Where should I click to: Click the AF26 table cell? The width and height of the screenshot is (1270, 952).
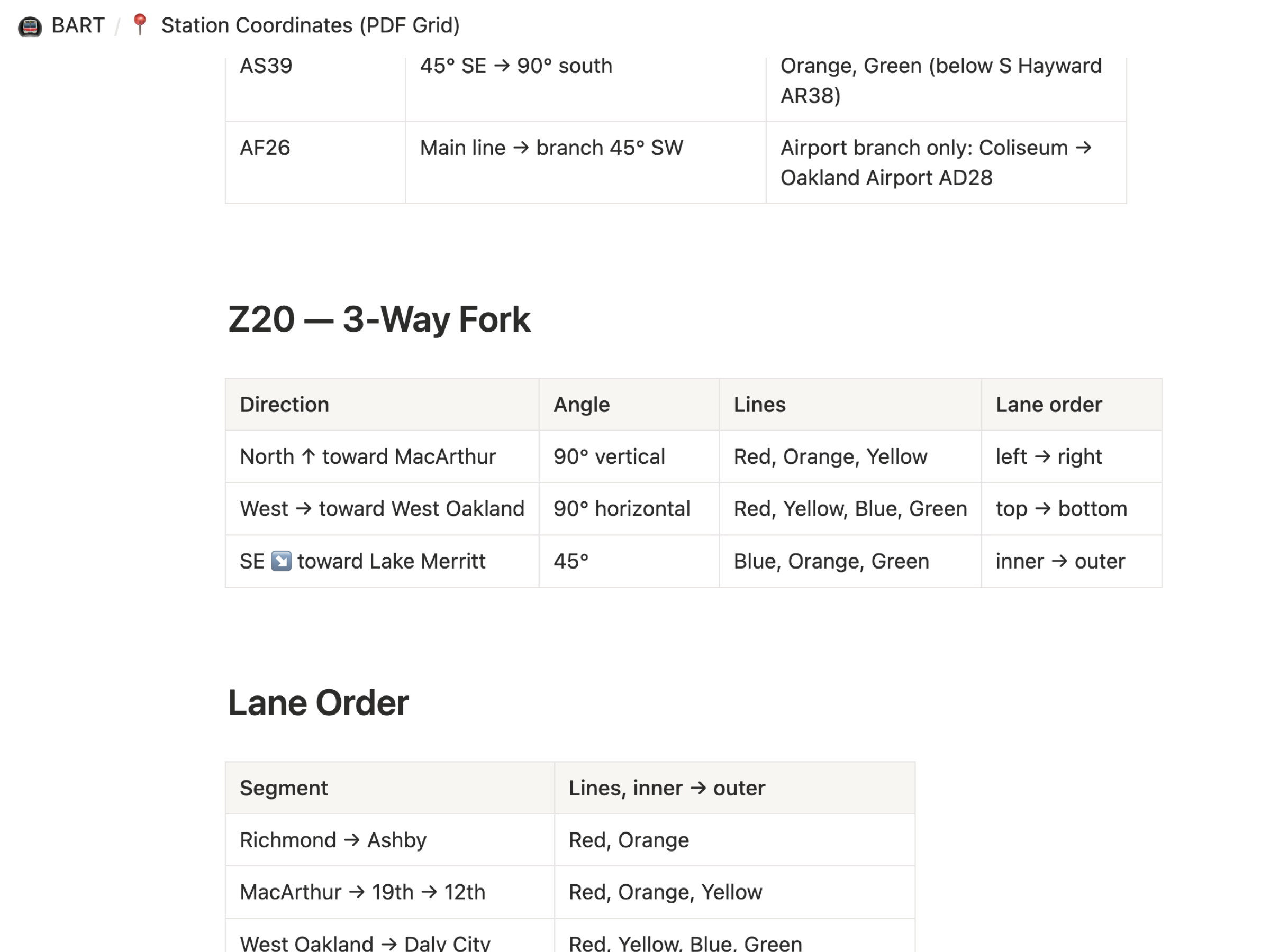[315, 162]
